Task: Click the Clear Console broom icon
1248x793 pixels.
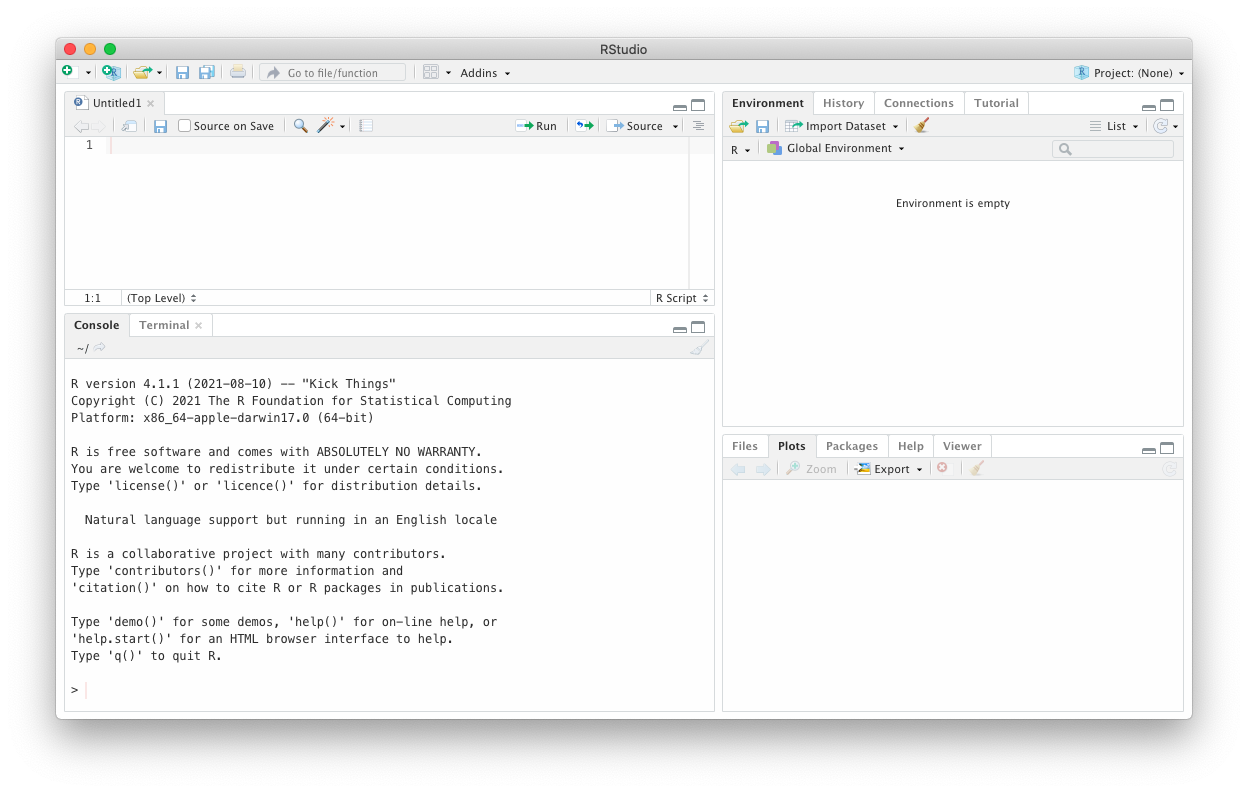Action: point(699,347)
